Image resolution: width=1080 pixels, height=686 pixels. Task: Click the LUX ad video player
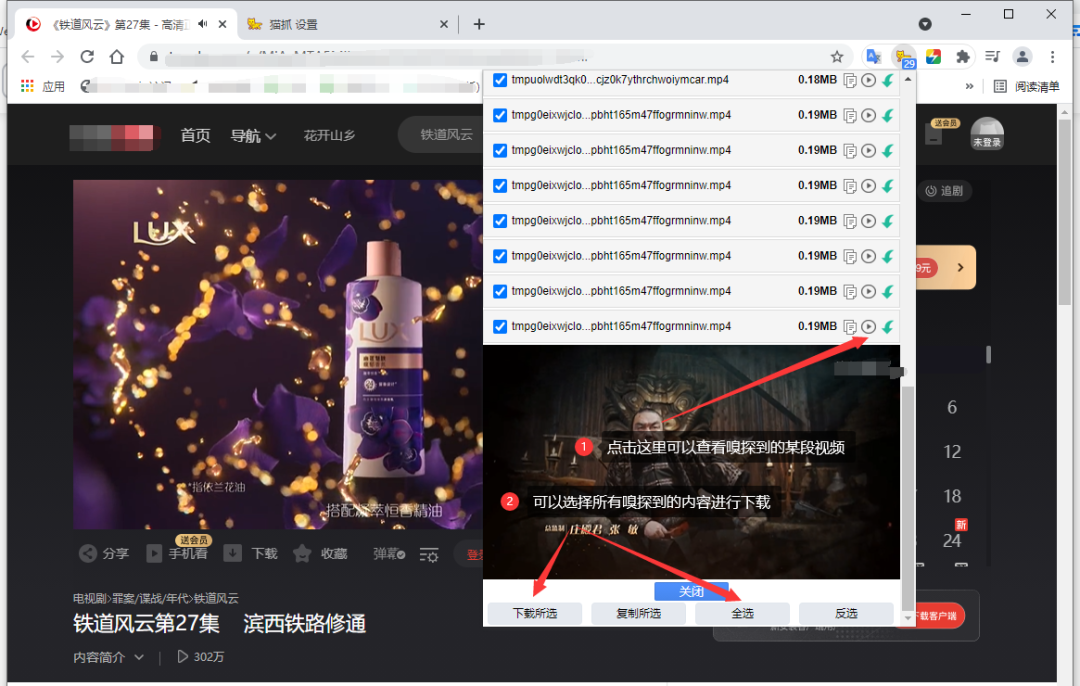click(x=278, y=354)
